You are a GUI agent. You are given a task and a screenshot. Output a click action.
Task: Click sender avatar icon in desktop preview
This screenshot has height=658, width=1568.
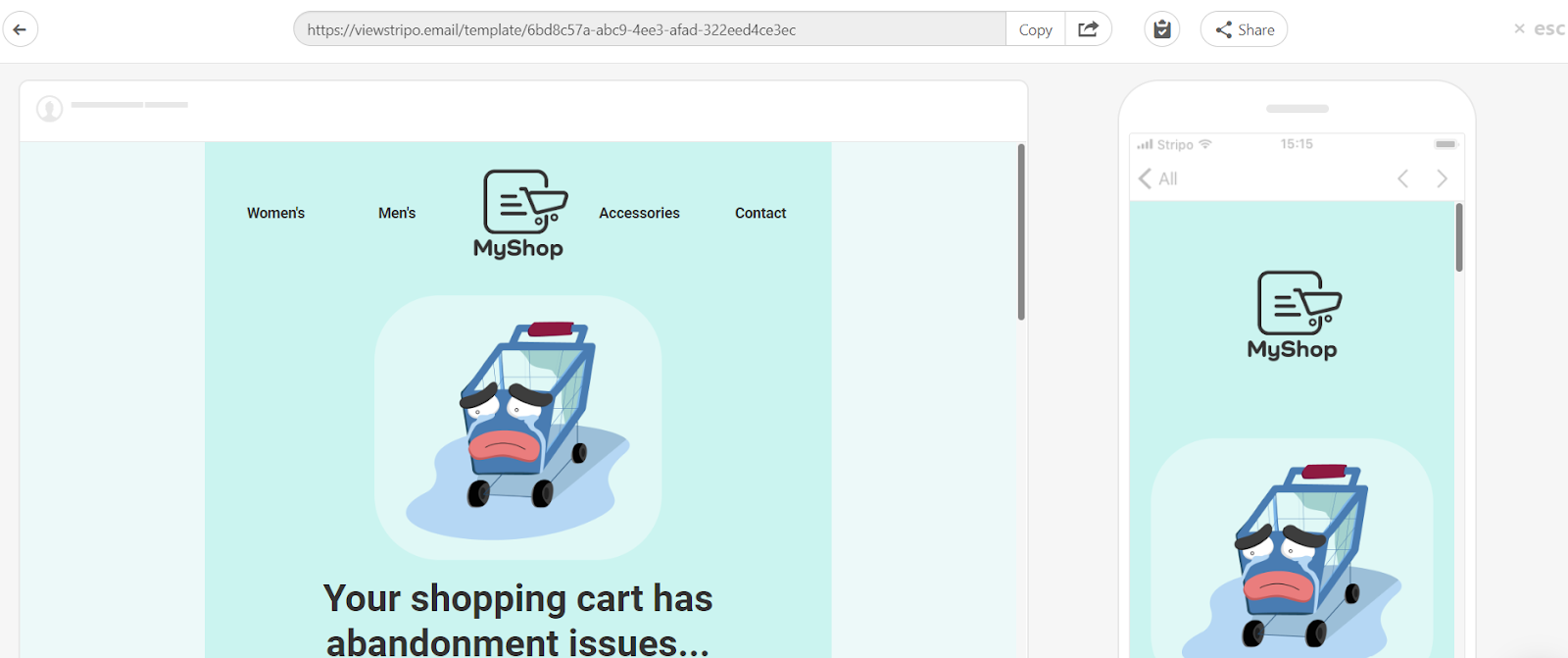[x=49, y=108]
